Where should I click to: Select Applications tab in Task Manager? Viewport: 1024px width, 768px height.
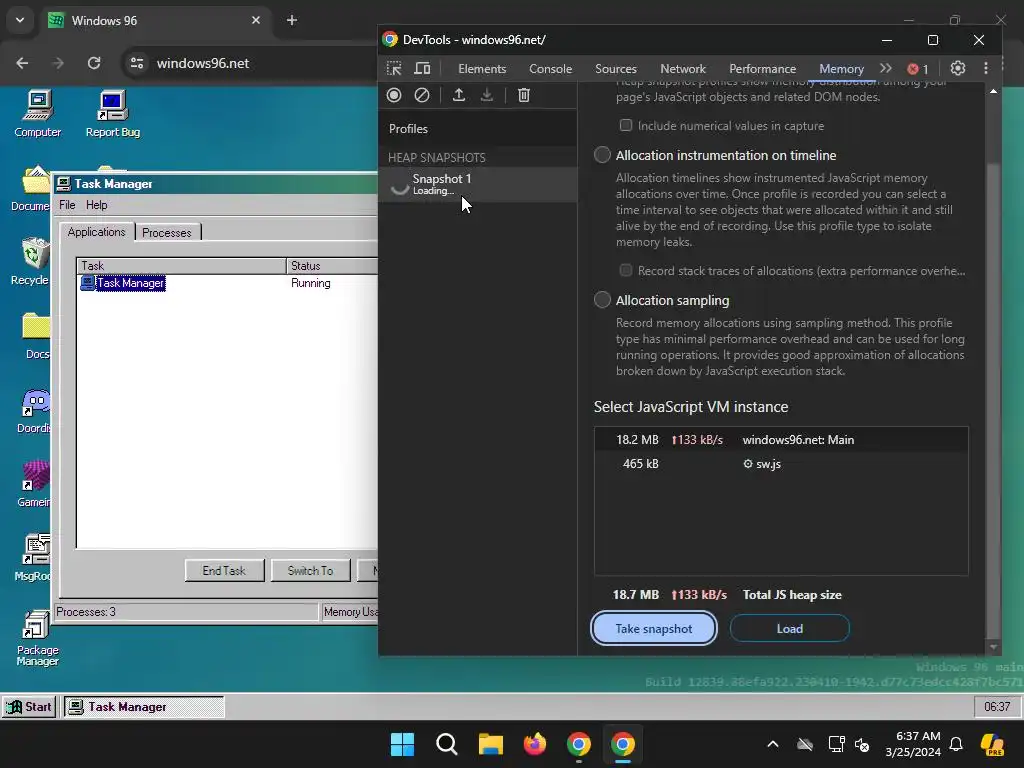click(x=97, y=232)
